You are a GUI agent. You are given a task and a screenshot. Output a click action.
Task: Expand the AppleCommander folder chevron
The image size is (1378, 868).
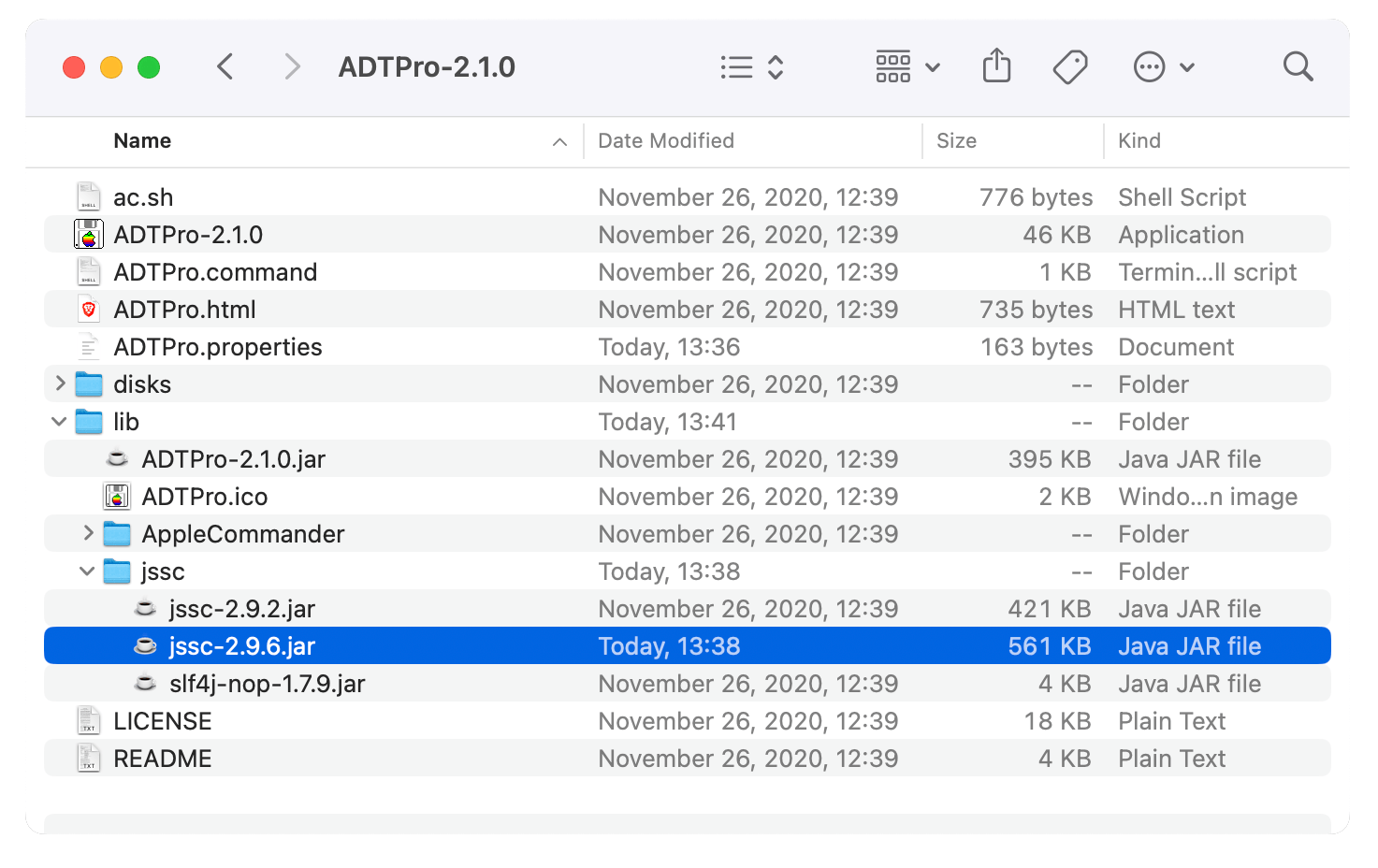point(88,533)
